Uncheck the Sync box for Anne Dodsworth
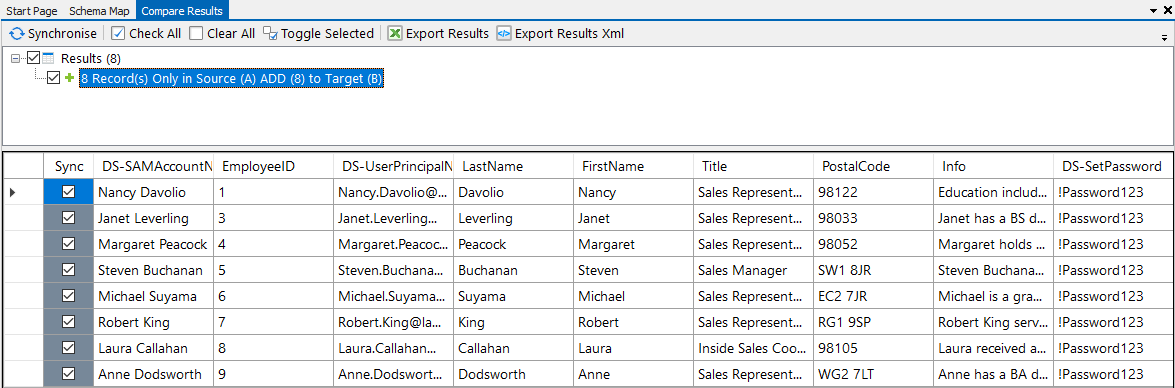Image resolution: width=1175 pixels, height=388 pixels. click(69, 374)
